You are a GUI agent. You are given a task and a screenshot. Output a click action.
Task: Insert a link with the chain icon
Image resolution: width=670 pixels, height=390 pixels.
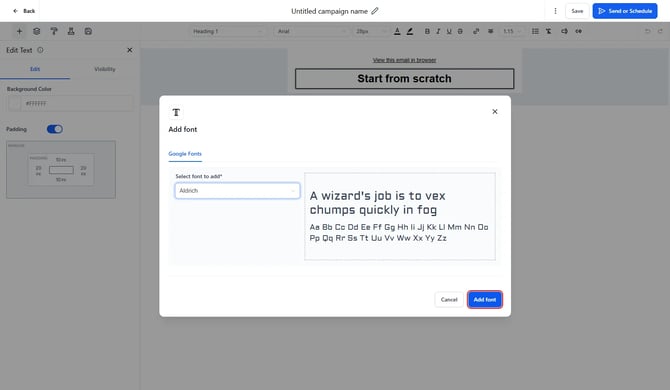coord(476,31)
